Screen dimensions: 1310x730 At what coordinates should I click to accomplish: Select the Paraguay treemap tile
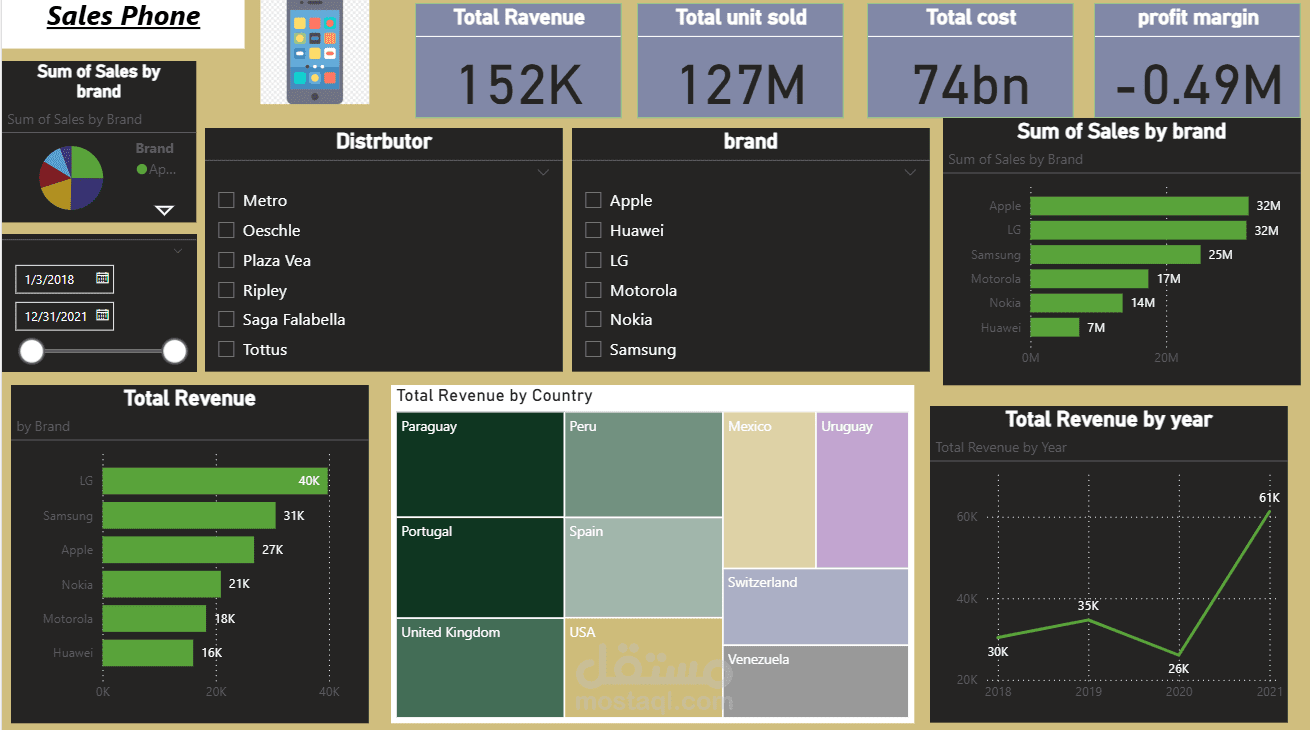tap(480, 464)
